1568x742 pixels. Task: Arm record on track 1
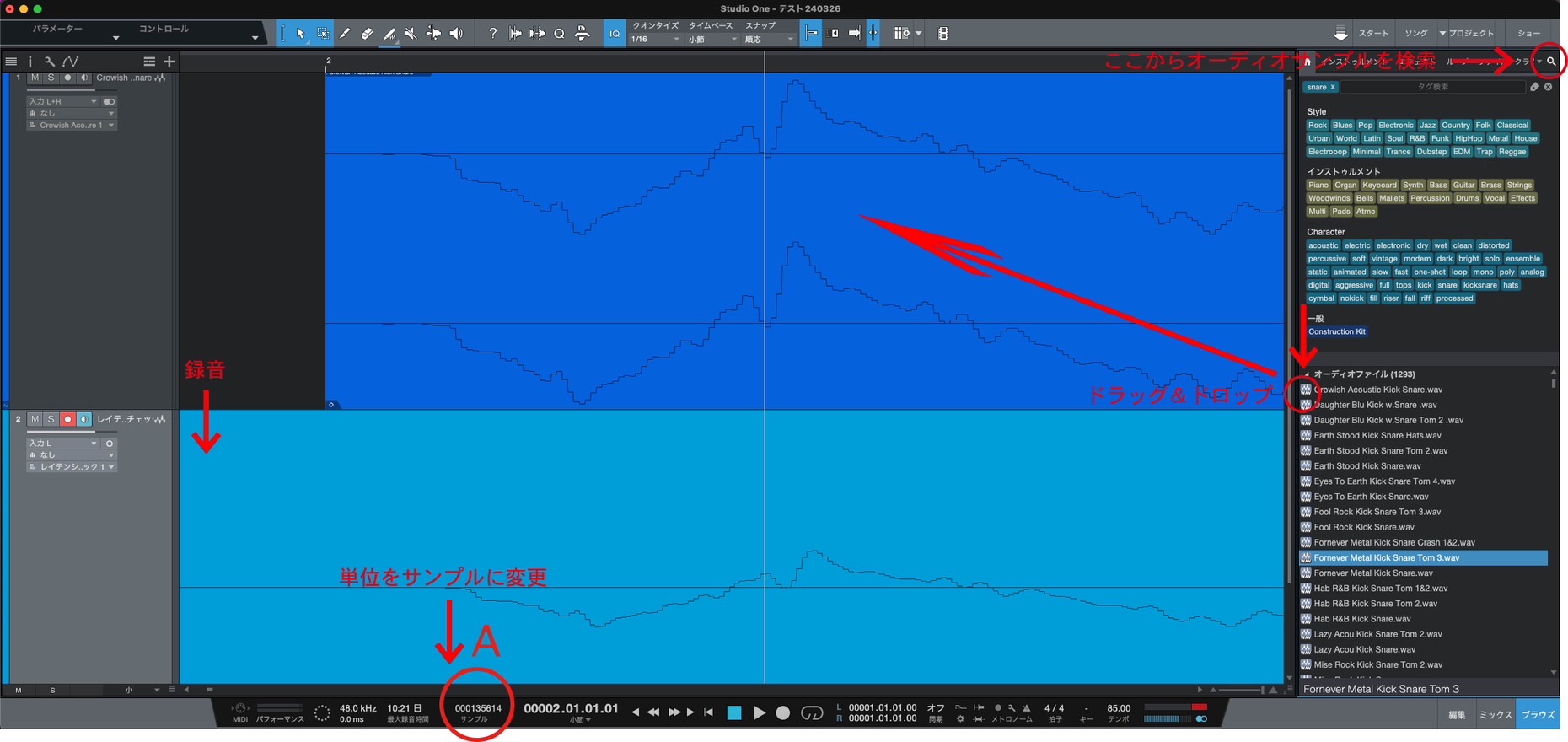click(x=67, y=78)
